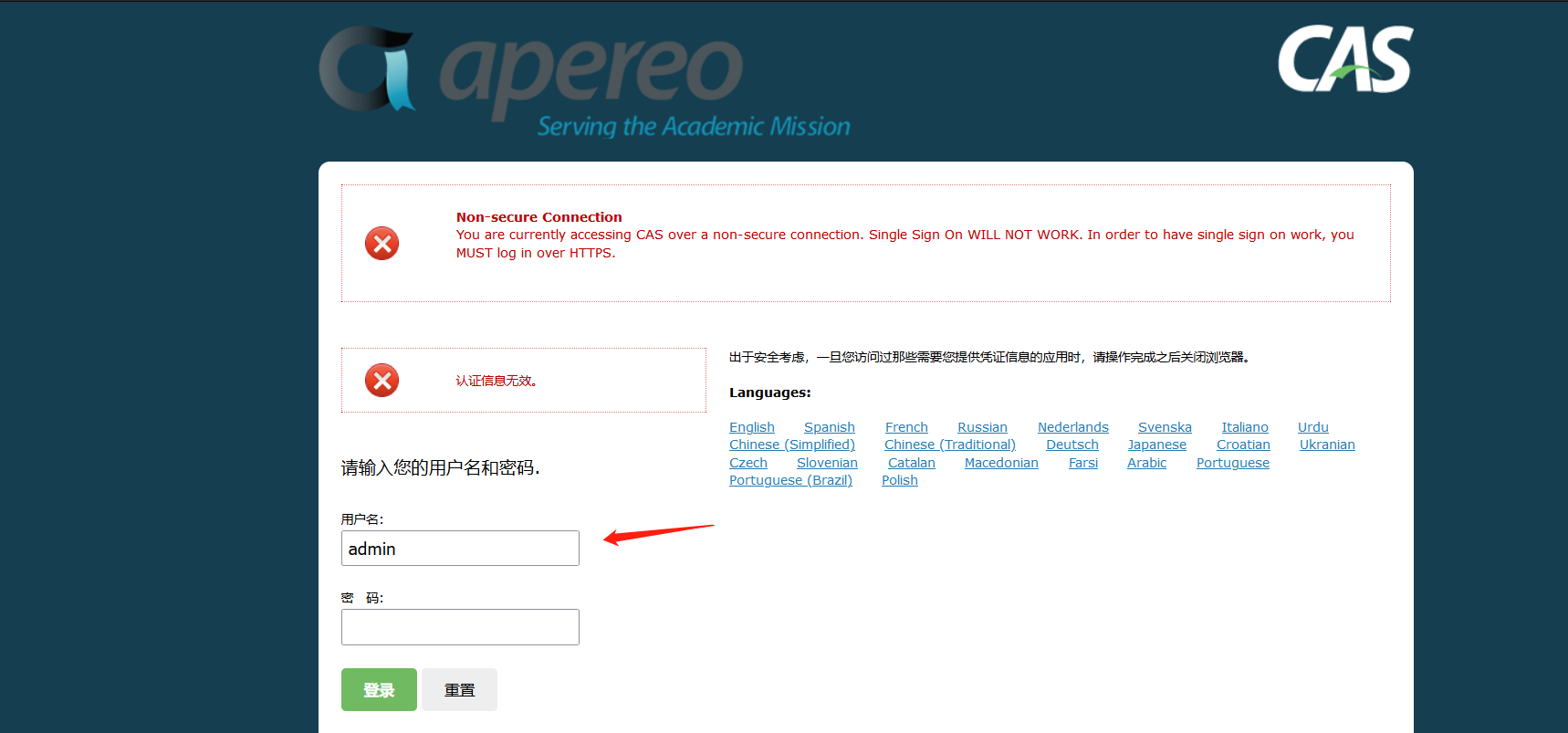Click the 密 码: field label

pyautogui.click(x=362, y=598)
